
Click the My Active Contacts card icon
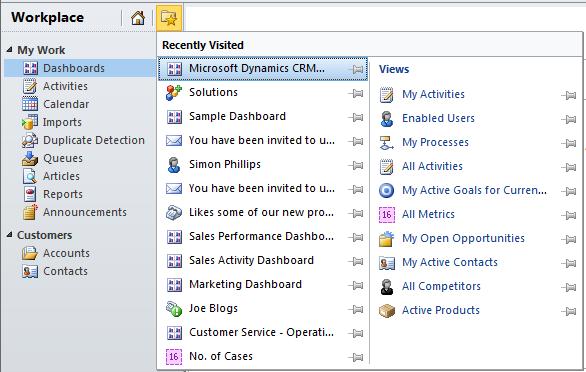pos(386,263)
